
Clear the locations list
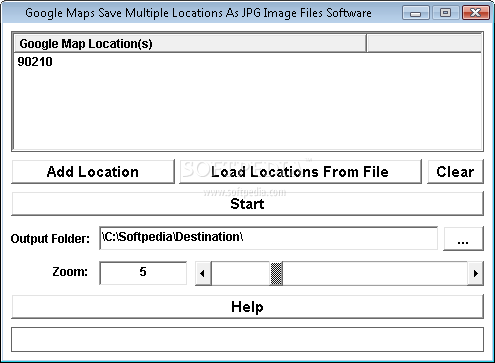pos(455,172)
